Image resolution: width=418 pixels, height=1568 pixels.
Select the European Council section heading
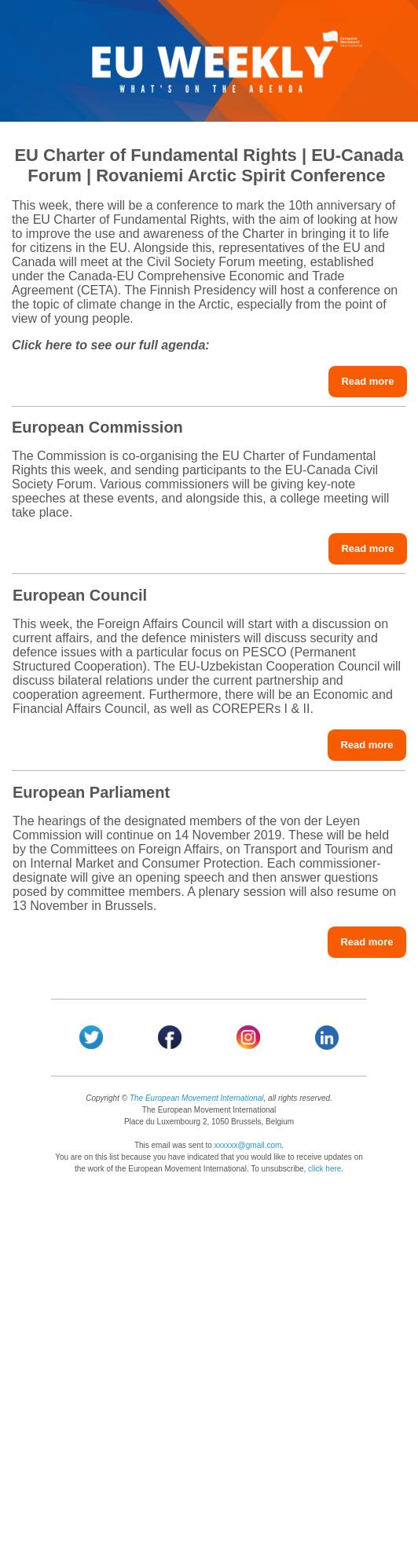(x=79, y=595)
